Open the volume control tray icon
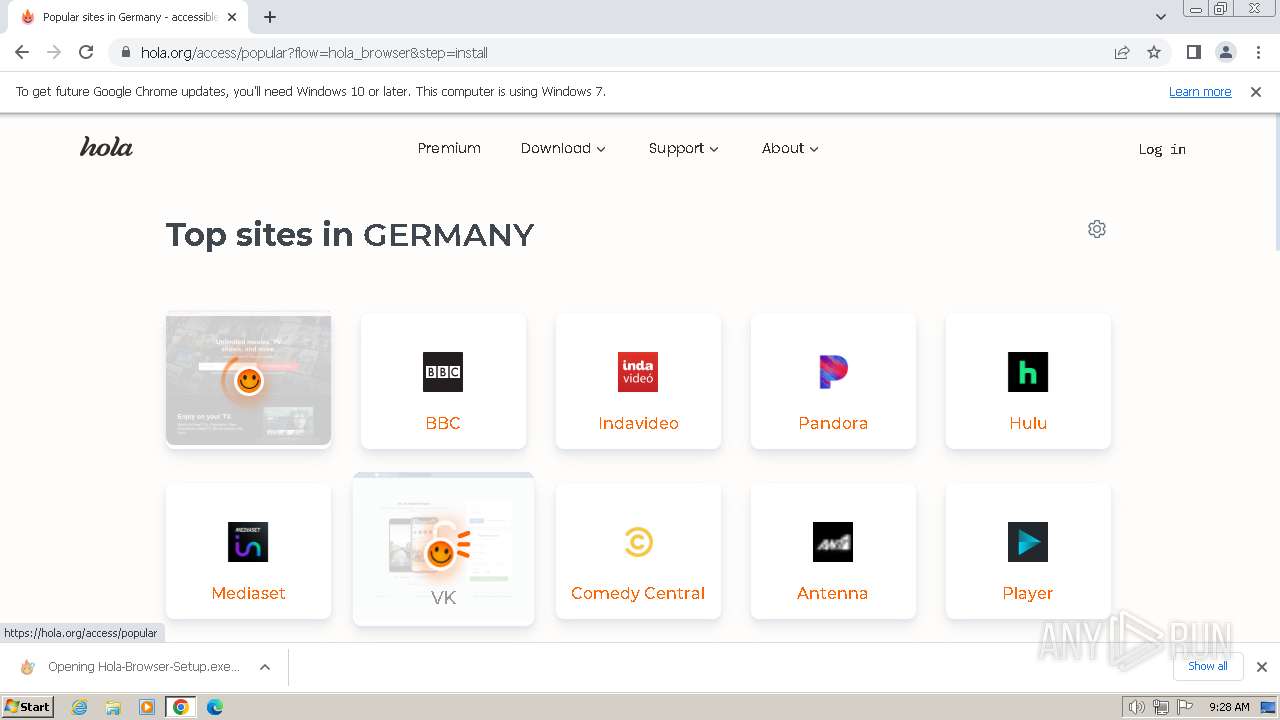 pos(1137,707)
